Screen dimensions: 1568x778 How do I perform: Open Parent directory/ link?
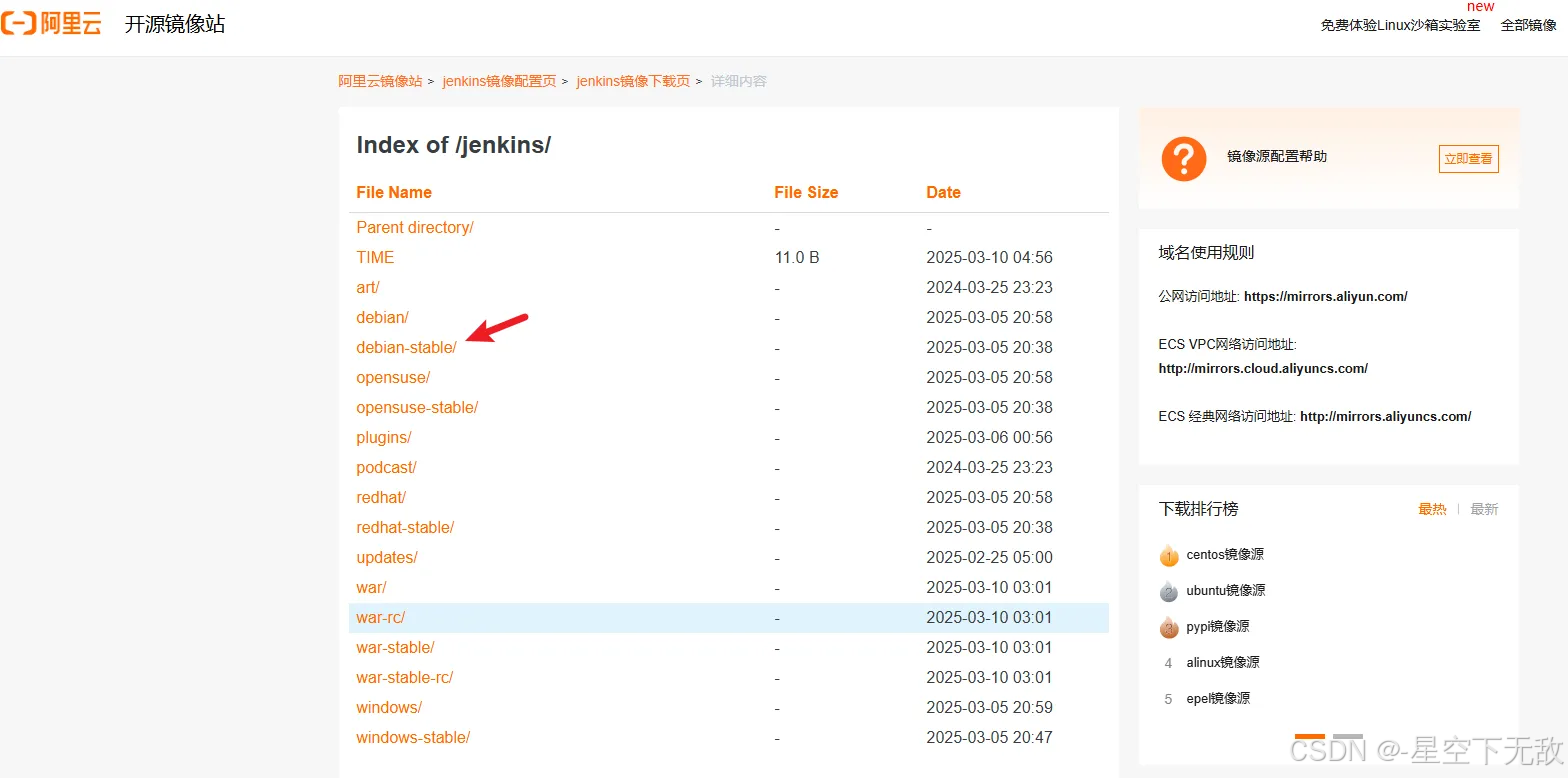click(x=415, y=227)
